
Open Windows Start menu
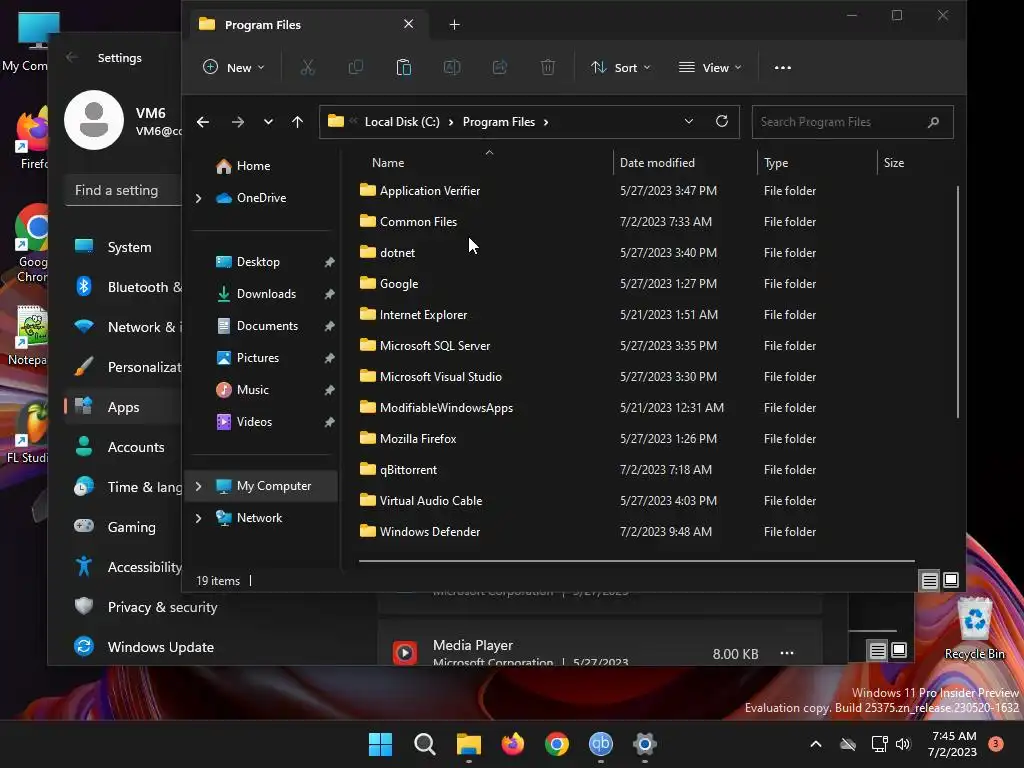381,744
